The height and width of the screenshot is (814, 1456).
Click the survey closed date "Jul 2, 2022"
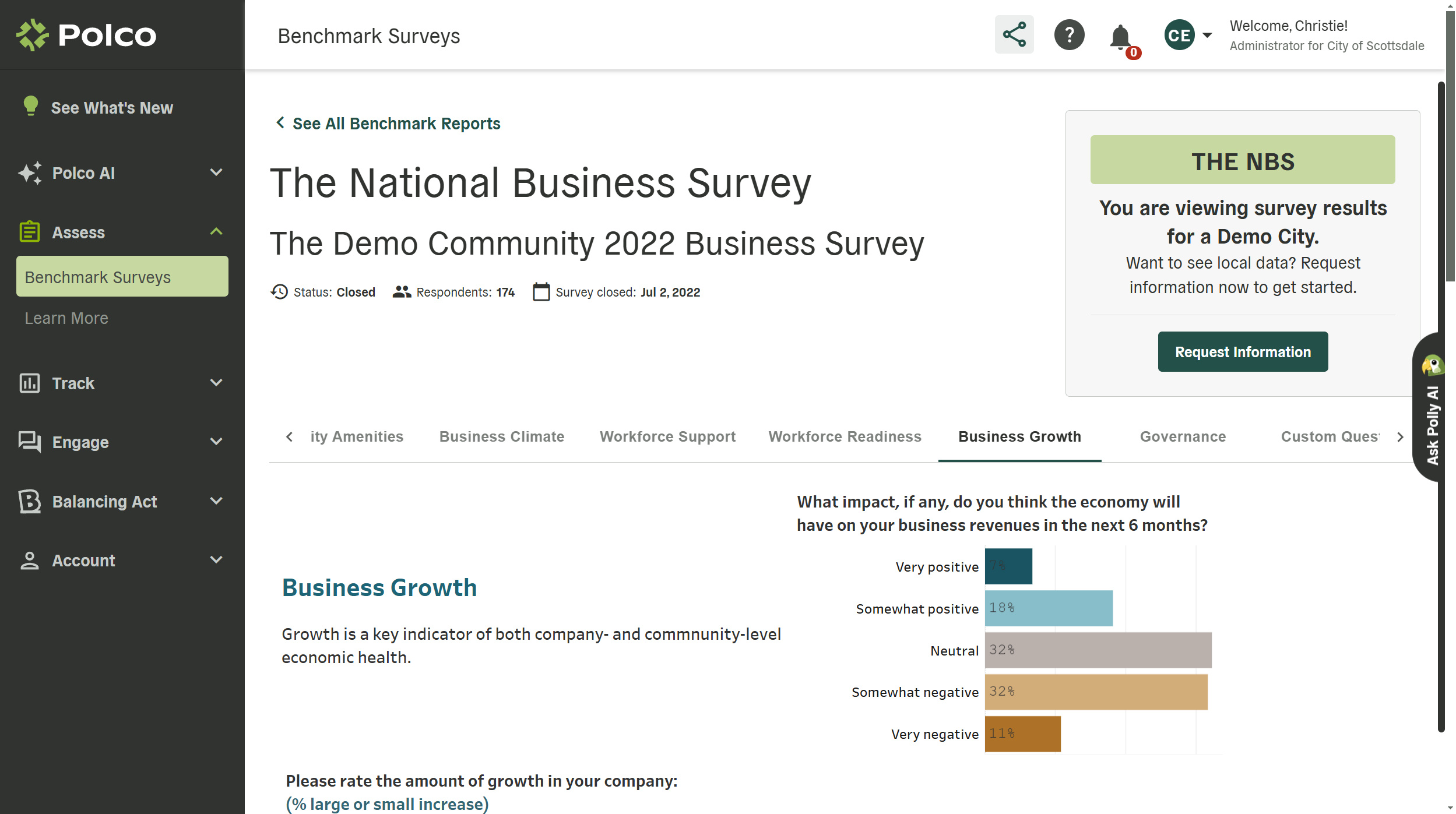pyautogui.click(x=670, y=293)
